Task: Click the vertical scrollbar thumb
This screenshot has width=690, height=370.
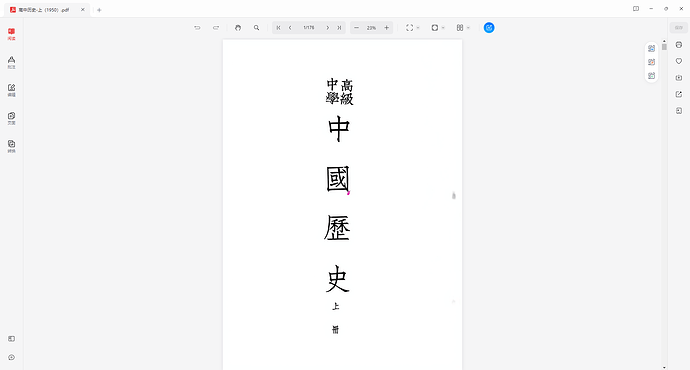Action: (x=664, y=47)
